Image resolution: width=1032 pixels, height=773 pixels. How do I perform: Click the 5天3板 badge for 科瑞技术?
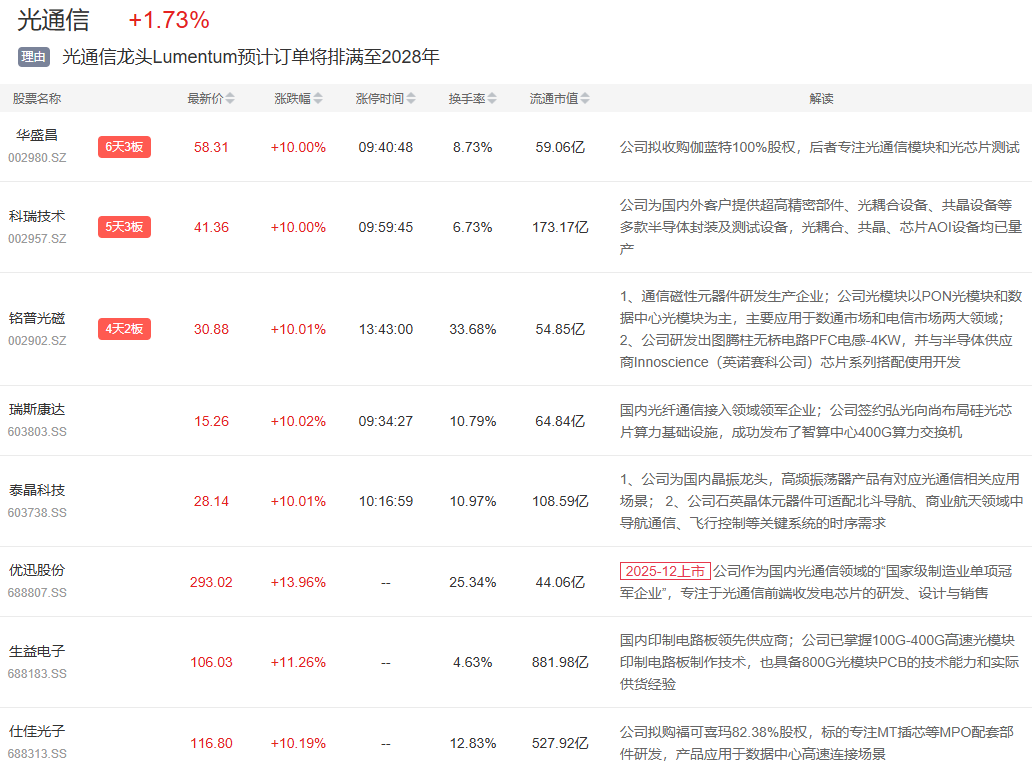[124, 227]
